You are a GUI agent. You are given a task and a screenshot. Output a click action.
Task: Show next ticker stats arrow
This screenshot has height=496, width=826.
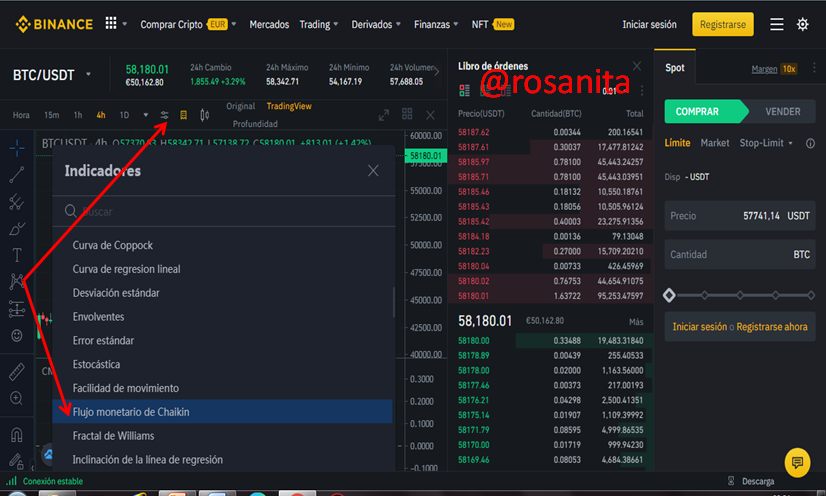click(x=437, y=72)
